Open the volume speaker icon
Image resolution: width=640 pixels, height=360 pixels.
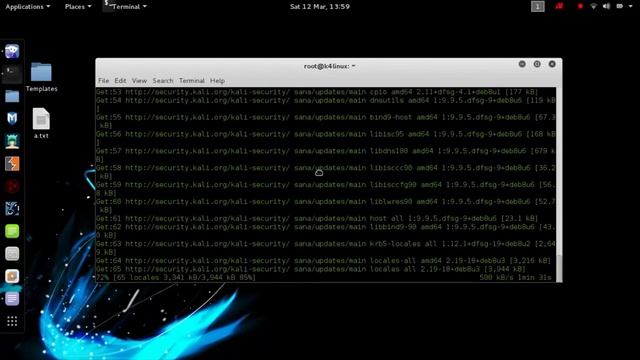(607, 7)
